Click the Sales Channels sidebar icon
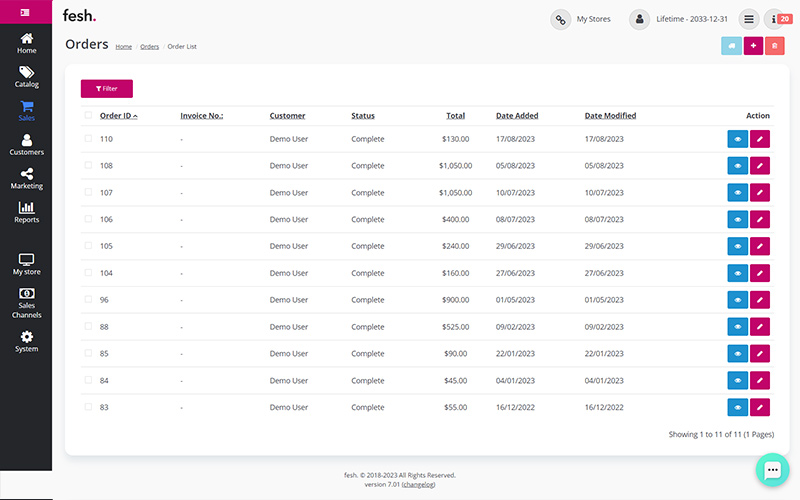The height and width of the screenshot is (500, 800). (26, 303)
